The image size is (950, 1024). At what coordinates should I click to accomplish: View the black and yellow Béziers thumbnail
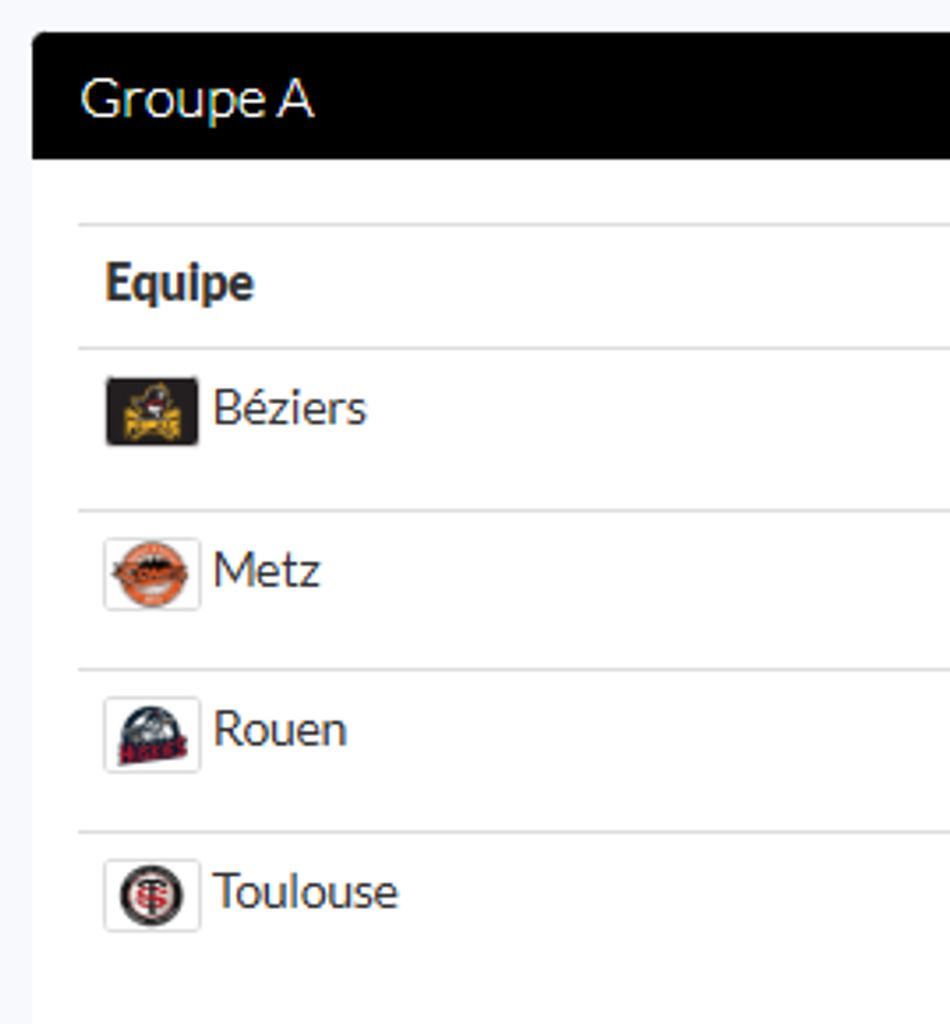click(x=152, y=411)
